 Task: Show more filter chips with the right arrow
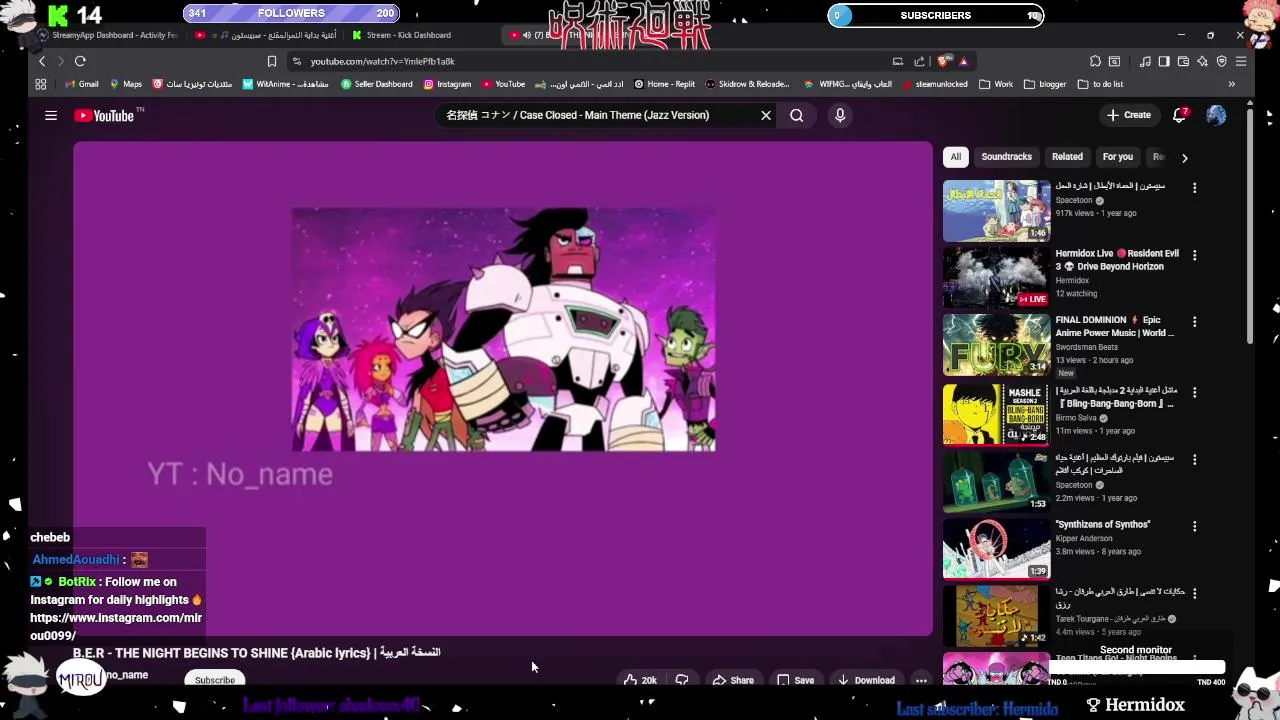pos(1185,158)
